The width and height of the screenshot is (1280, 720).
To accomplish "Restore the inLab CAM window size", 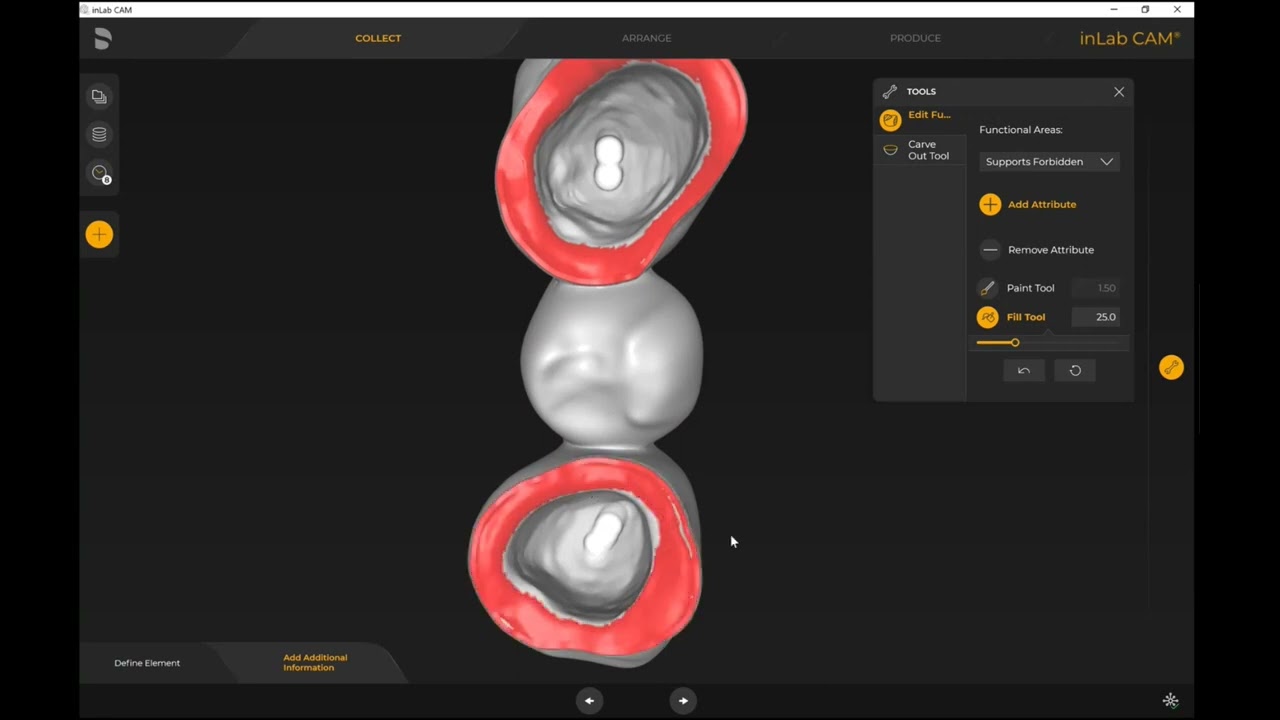I will point(1145,9).
